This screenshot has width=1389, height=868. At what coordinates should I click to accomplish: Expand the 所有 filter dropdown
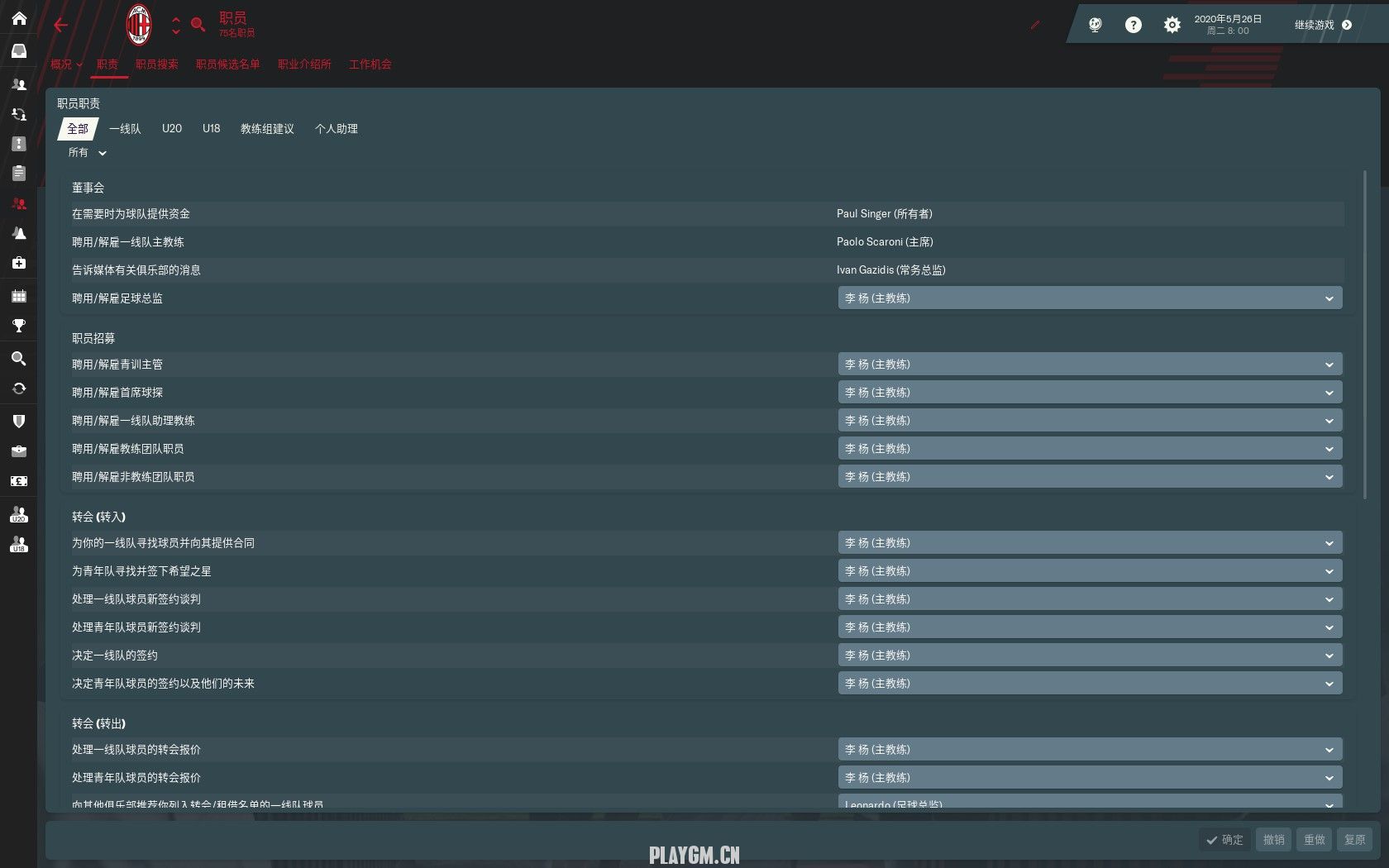click(87, 153)
